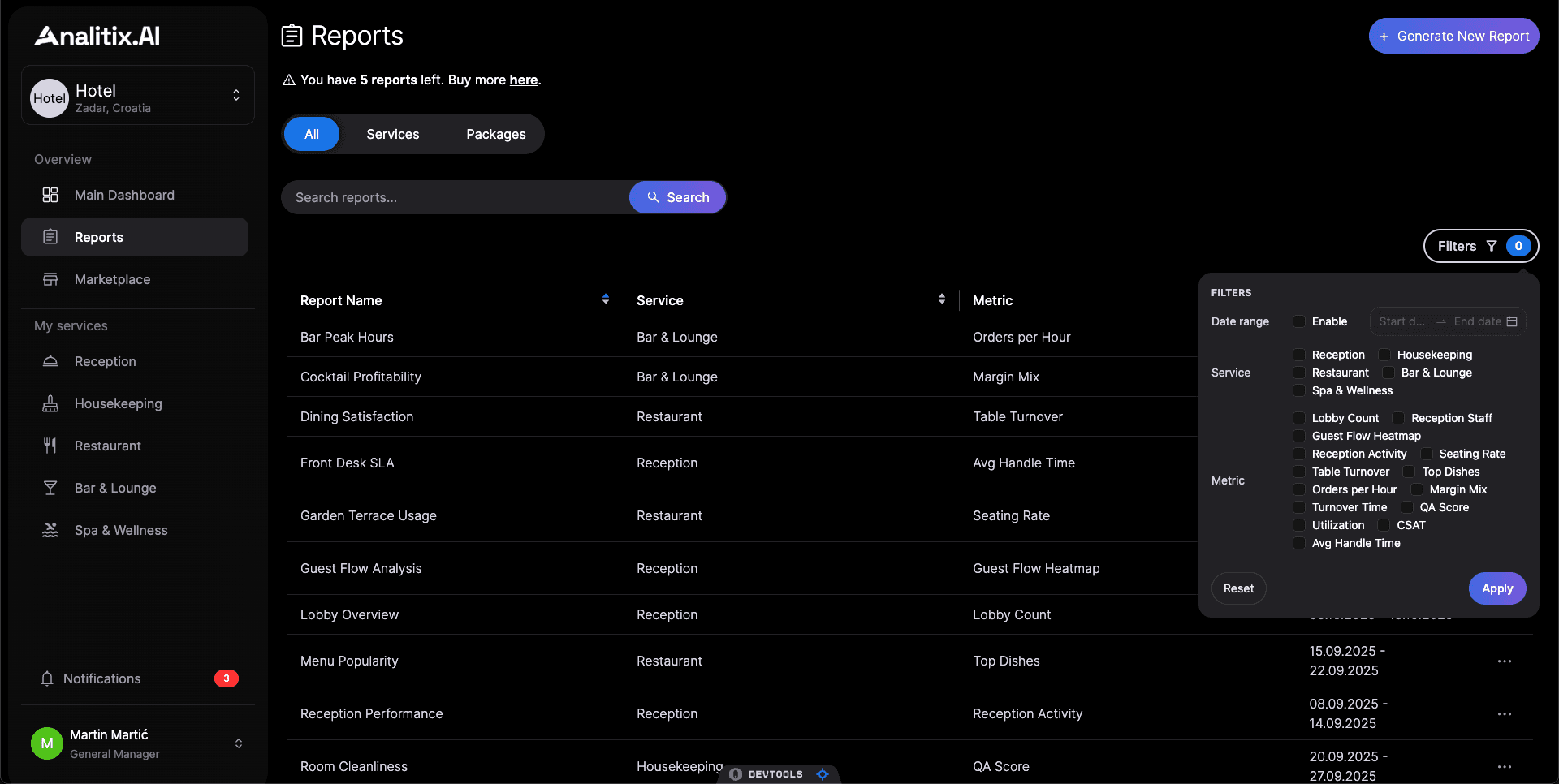The width and height of the screenshot is (1559, 784).
Task: Follow the 'here' link to buy reports
Action: tap(523, 80)
